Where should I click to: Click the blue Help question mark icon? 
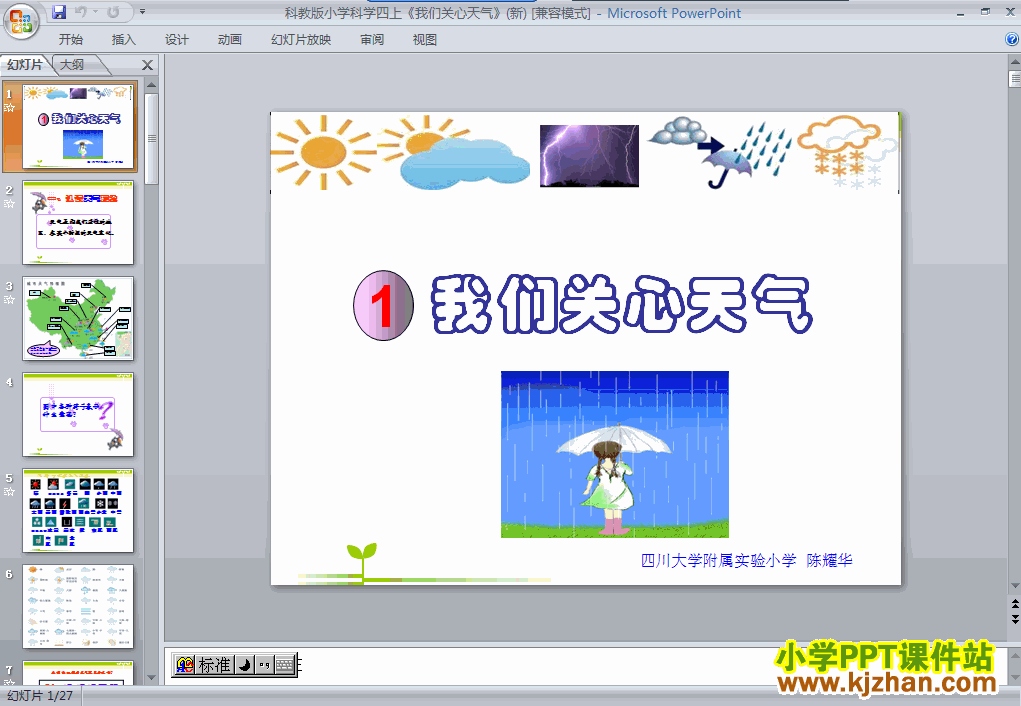[x=1012, y=39]
